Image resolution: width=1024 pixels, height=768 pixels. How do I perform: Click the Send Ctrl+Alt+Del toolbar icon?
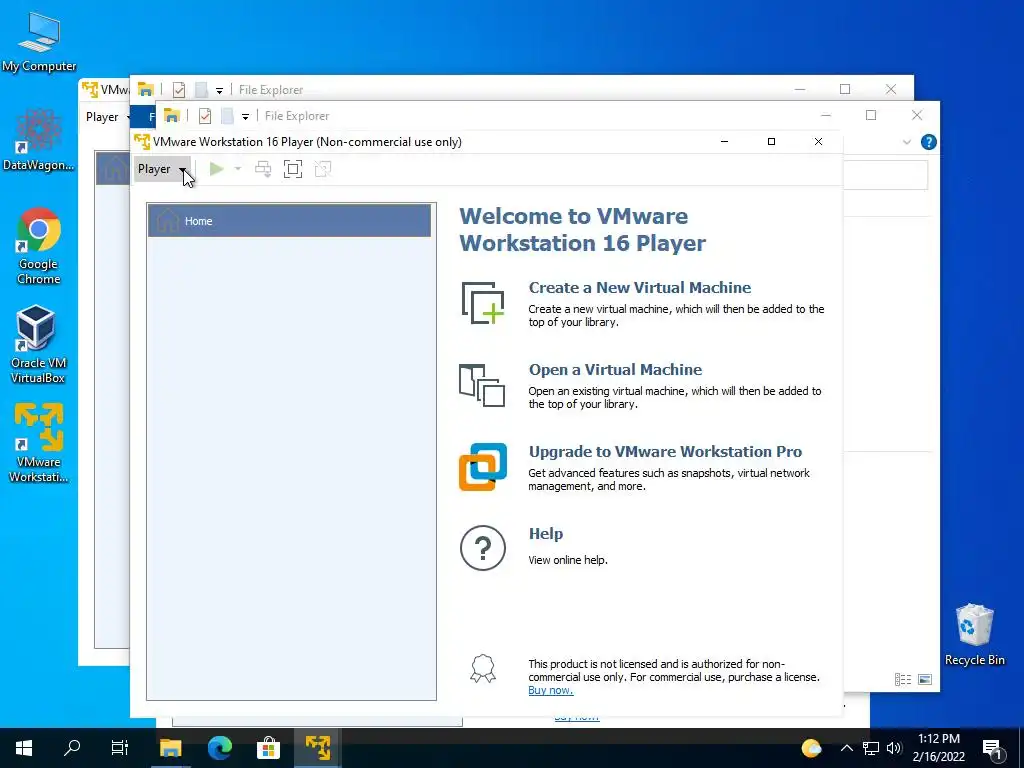[x=263, y=169]
